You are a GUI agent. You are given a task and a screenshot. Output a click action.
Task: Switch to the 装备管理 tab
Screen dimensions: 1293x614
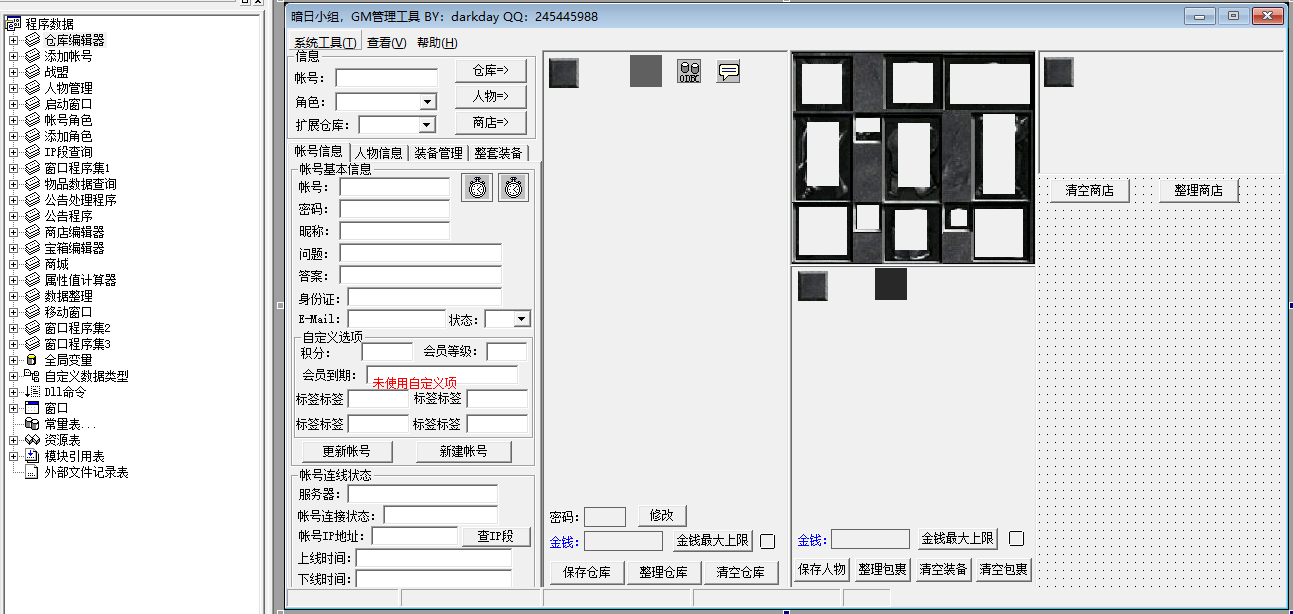pos(439,153)
